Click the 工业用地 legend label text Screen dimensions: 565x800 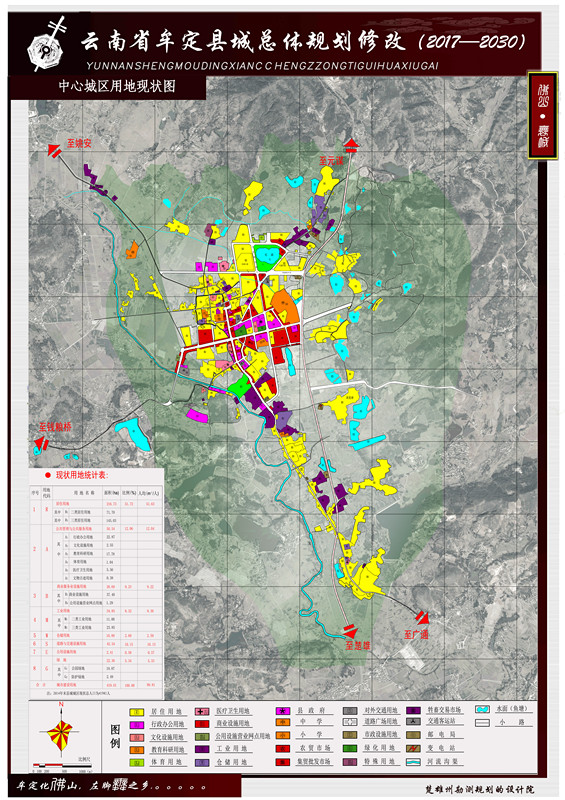click(x=233, y=749)
